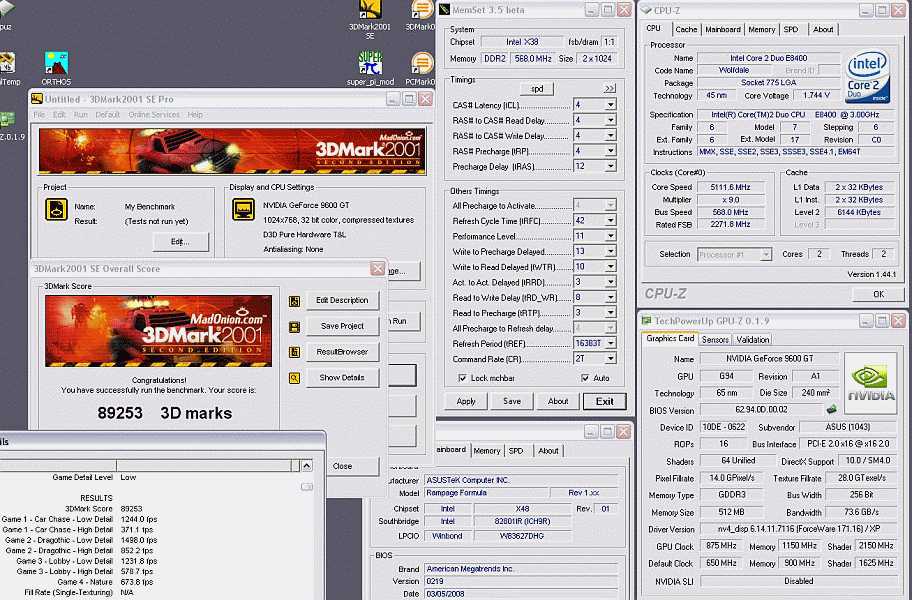Screen dimensions: 912x600
Task: Open the Read to Write Delay (tRD_WR) dropdown
Action: [x=610, y=298]
